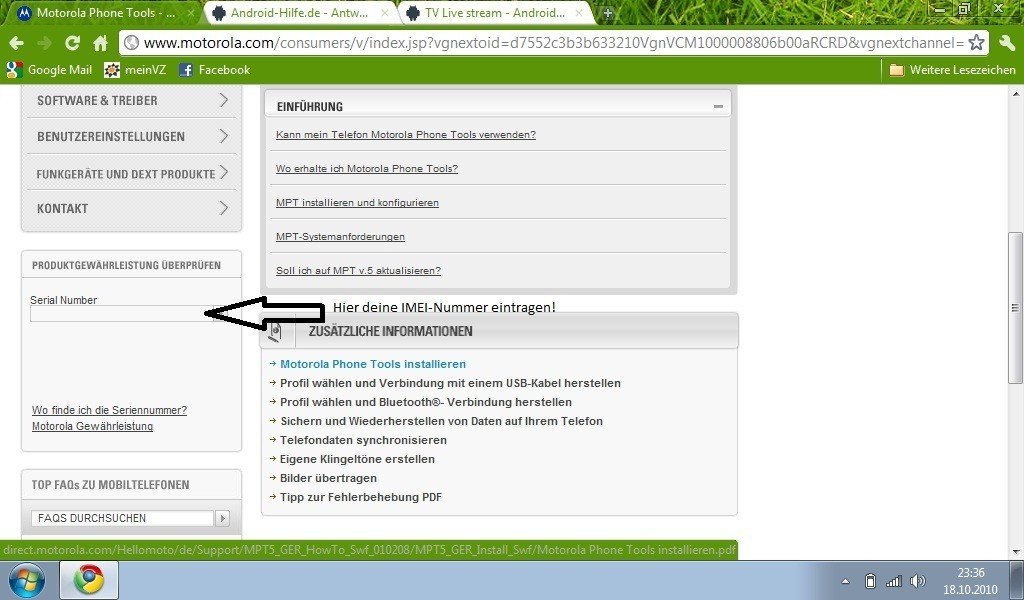The width and height of the screenshot is (1024, 600).
Task: Click the page vertical scrollbar thumb
Action: coord(1015,308)
